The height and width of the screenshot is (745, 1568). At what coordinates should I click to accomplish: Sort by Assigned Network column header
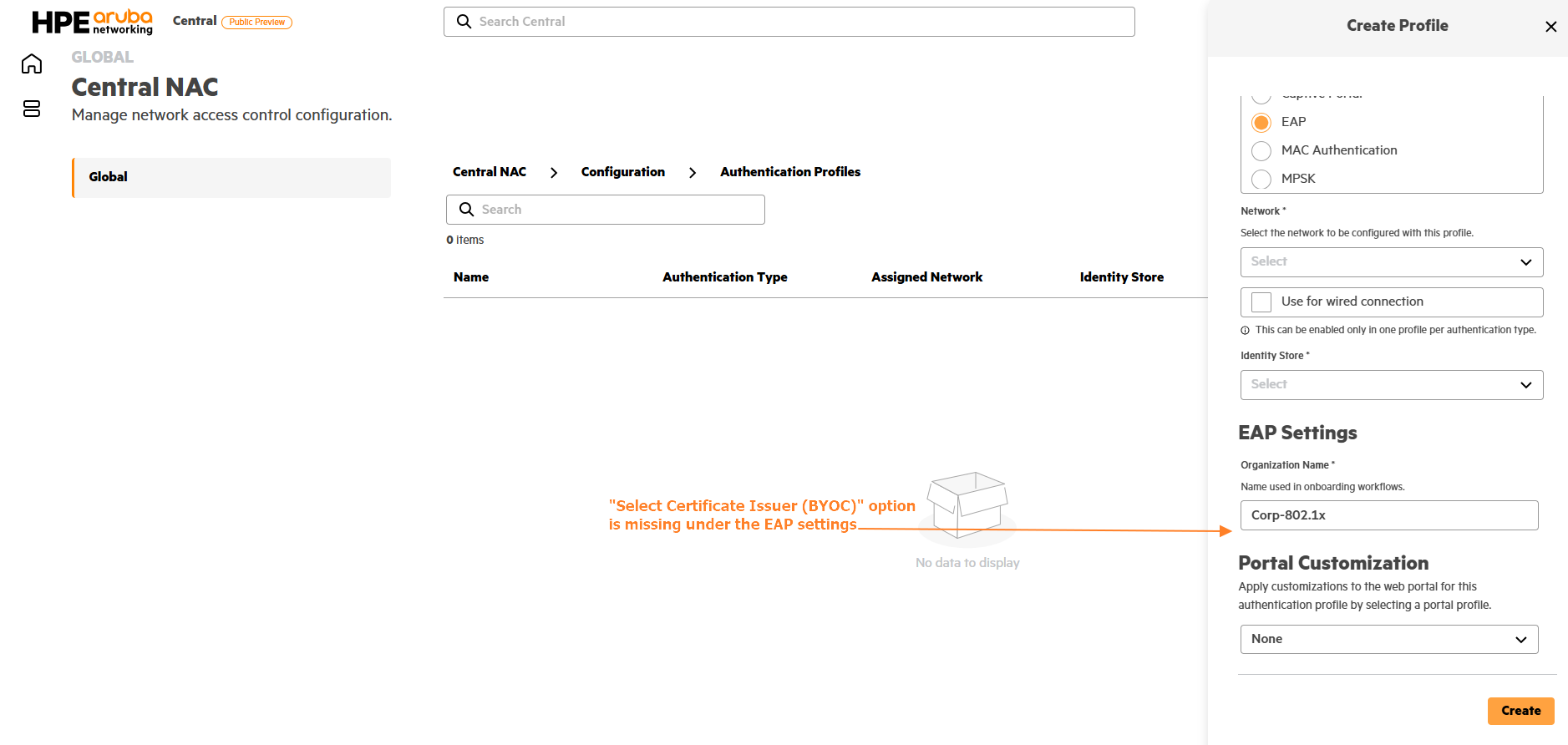tap(927, 277)
